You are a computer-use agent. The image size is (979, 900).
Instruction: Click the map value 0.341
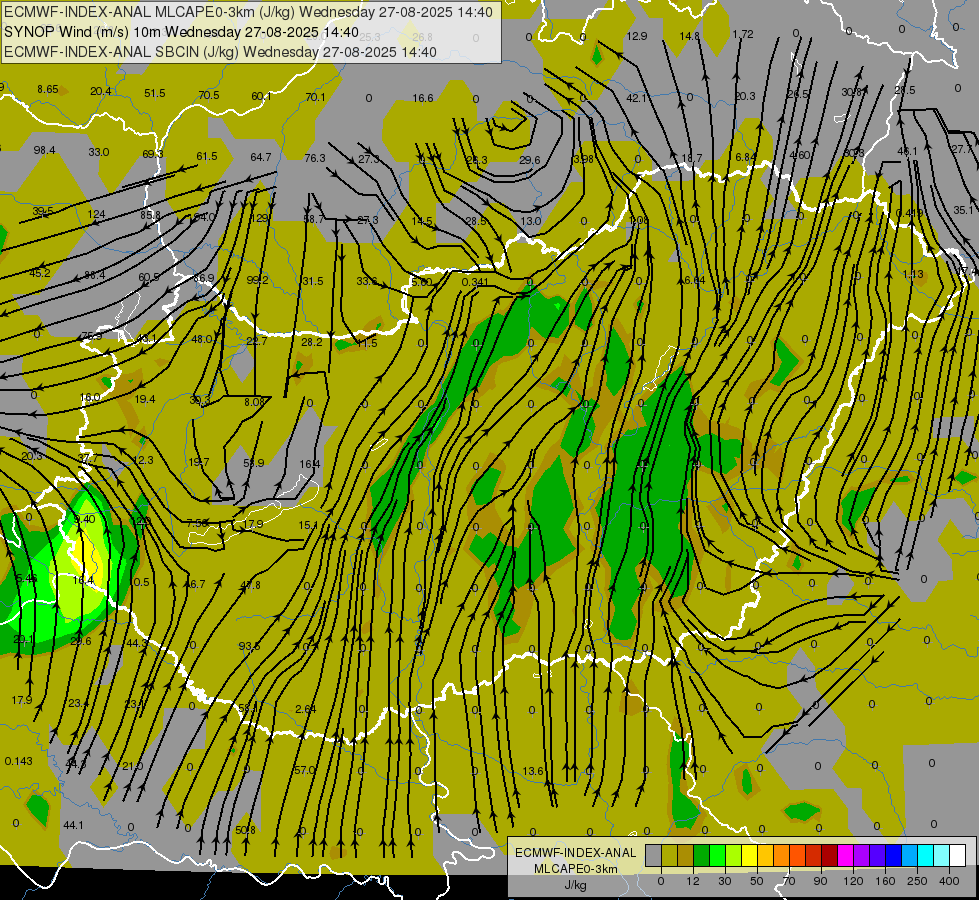click(x=475, y=282)
